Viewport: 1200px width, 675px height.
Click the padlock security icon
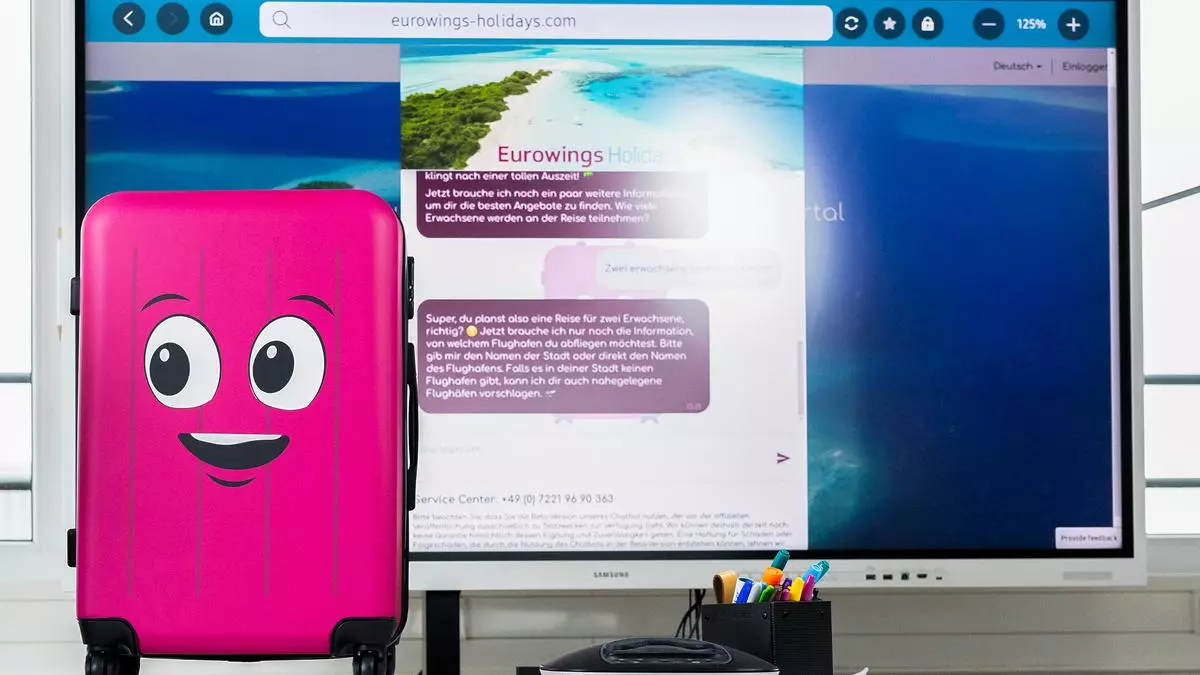point(927,23)
